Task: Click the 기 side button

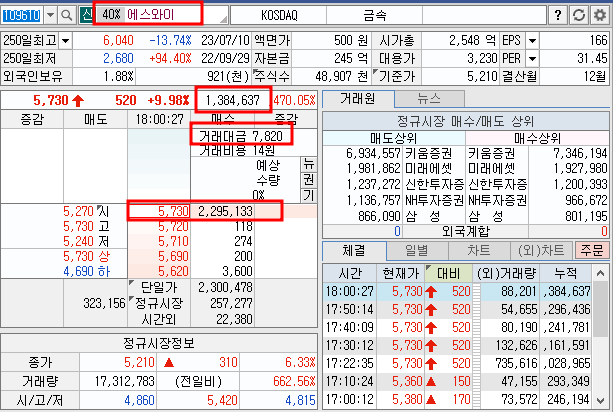Action: 308,195
